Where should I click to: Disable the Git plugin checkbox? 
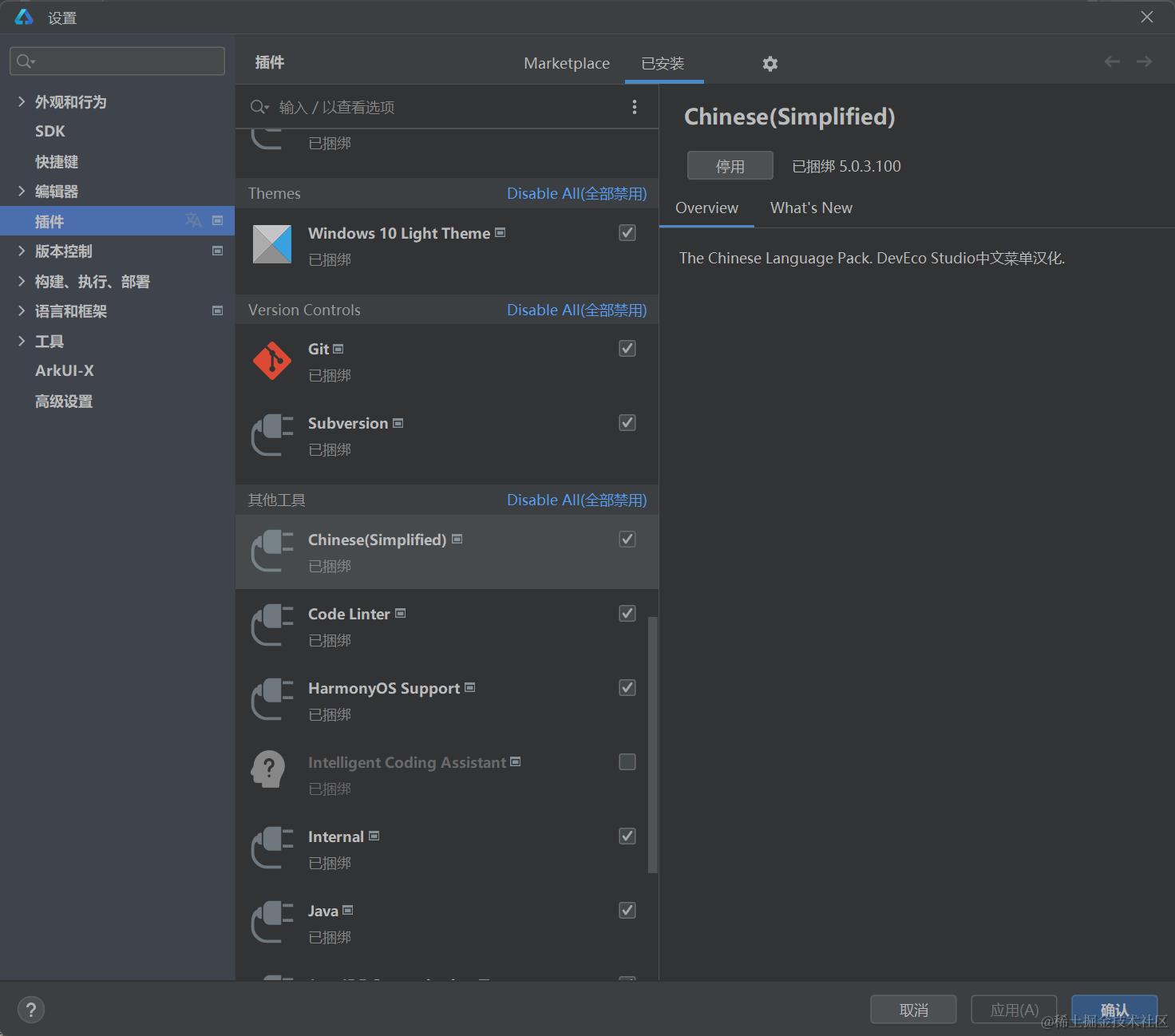(627, 348)
